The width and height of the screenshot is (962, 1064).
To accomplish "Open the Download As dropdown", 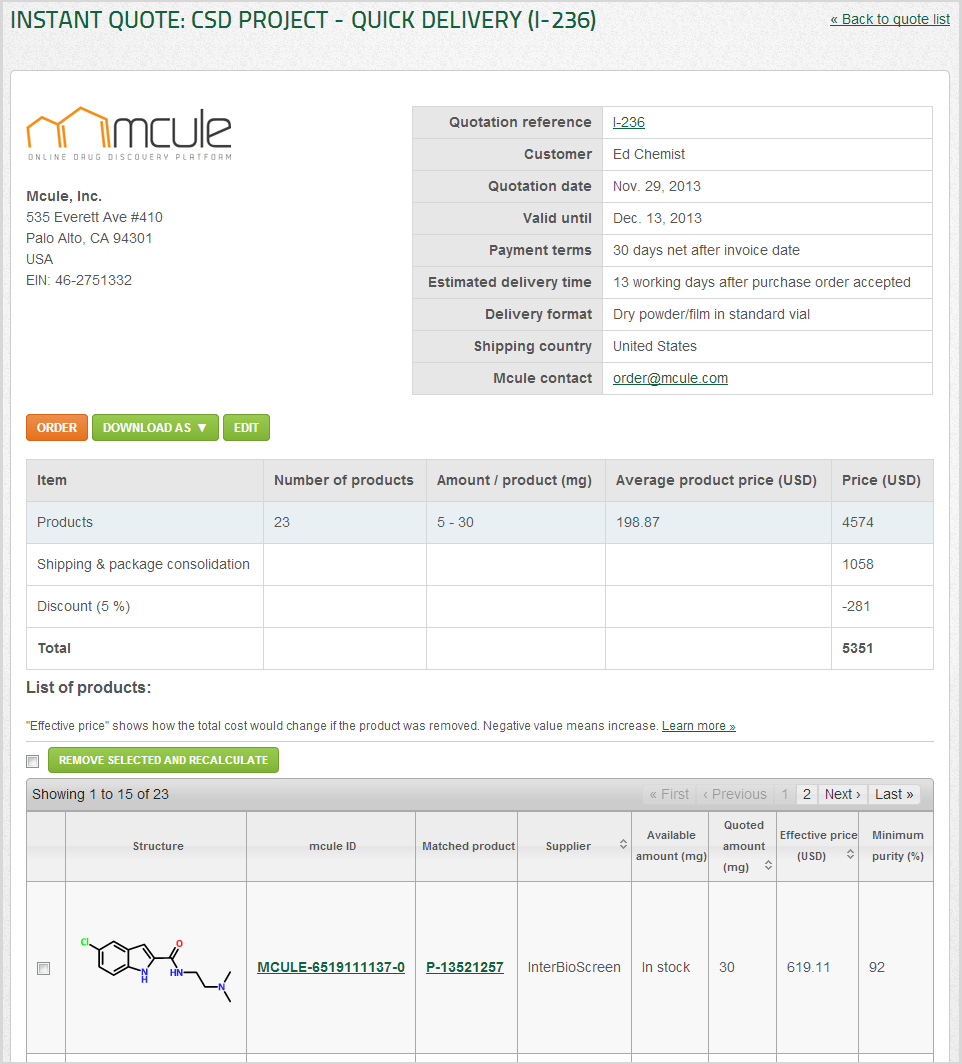I will [155, 427].
